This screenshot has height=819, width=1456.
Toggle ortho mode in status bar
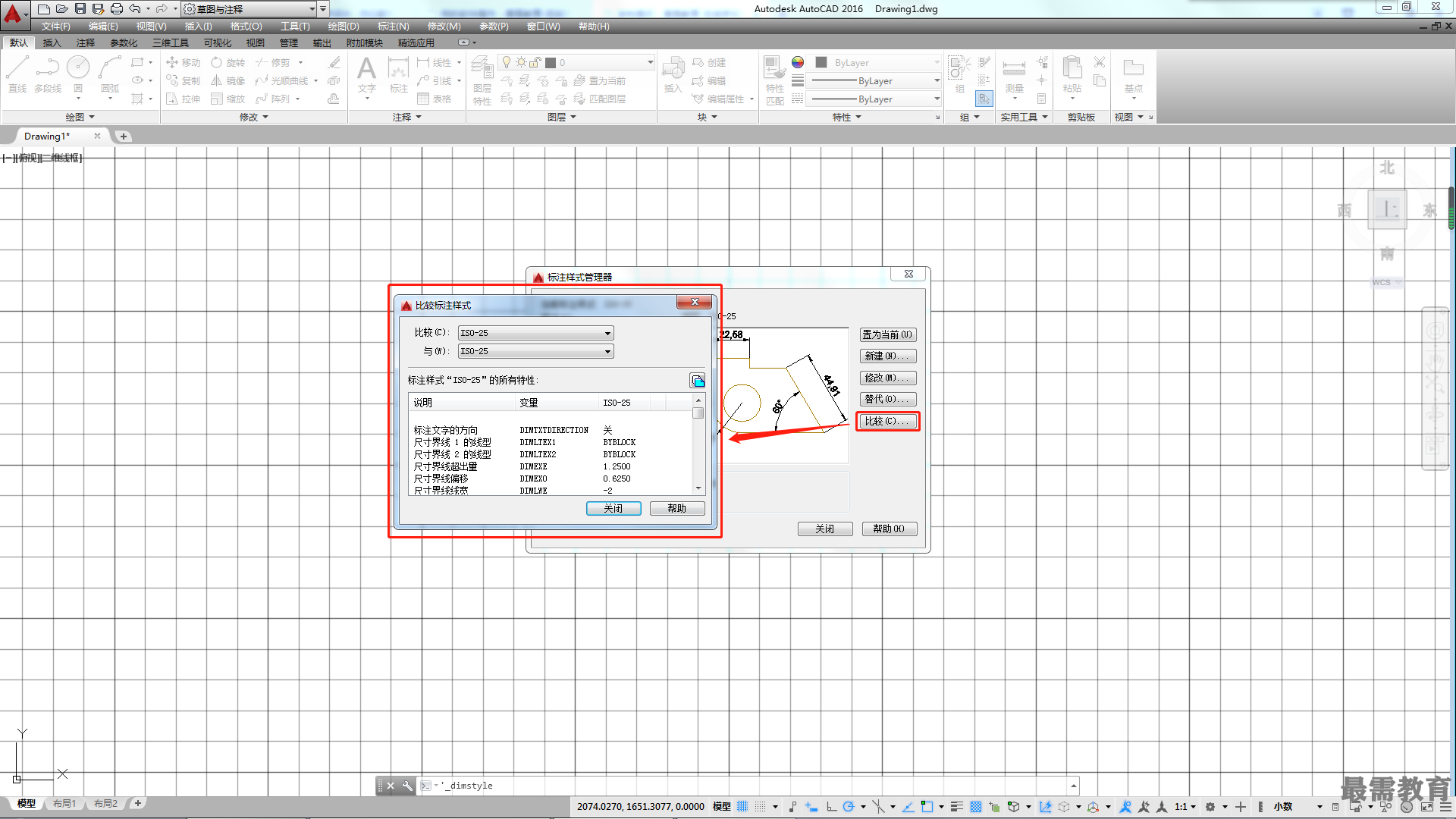831,806
